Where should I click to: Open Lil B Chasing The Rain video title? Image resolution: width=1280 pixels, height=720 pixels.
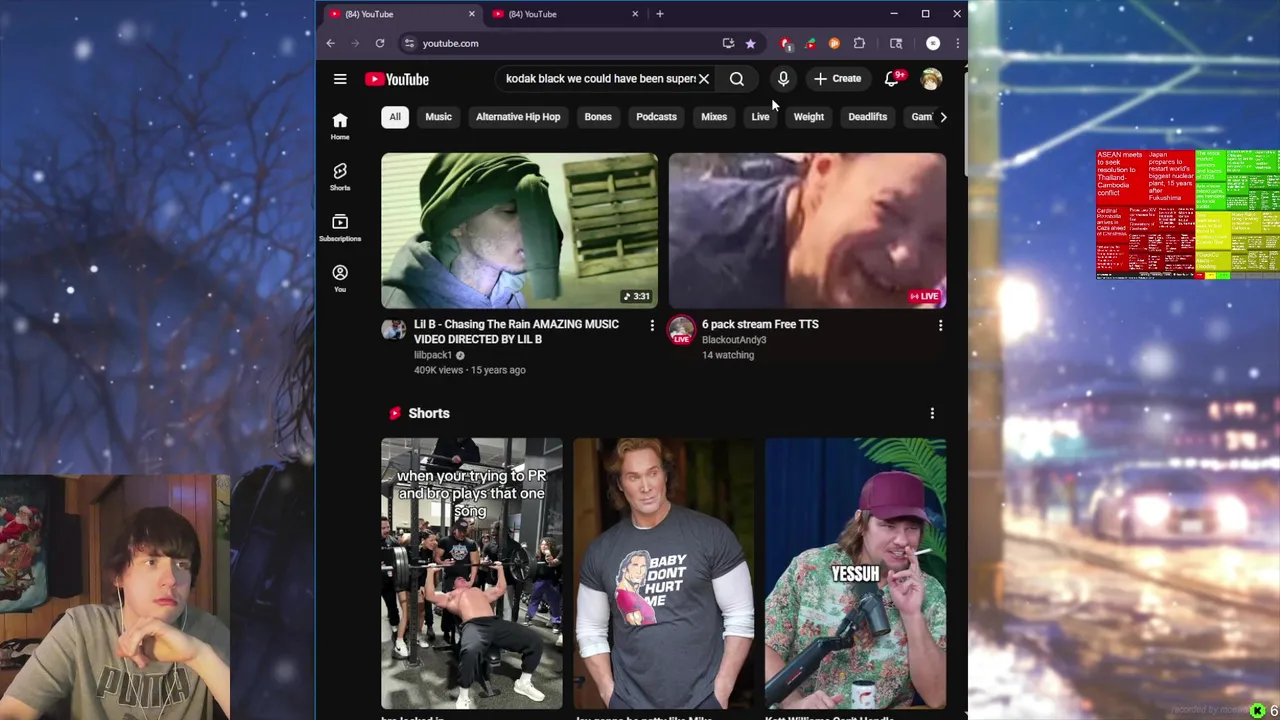click(x=516, y=332)
